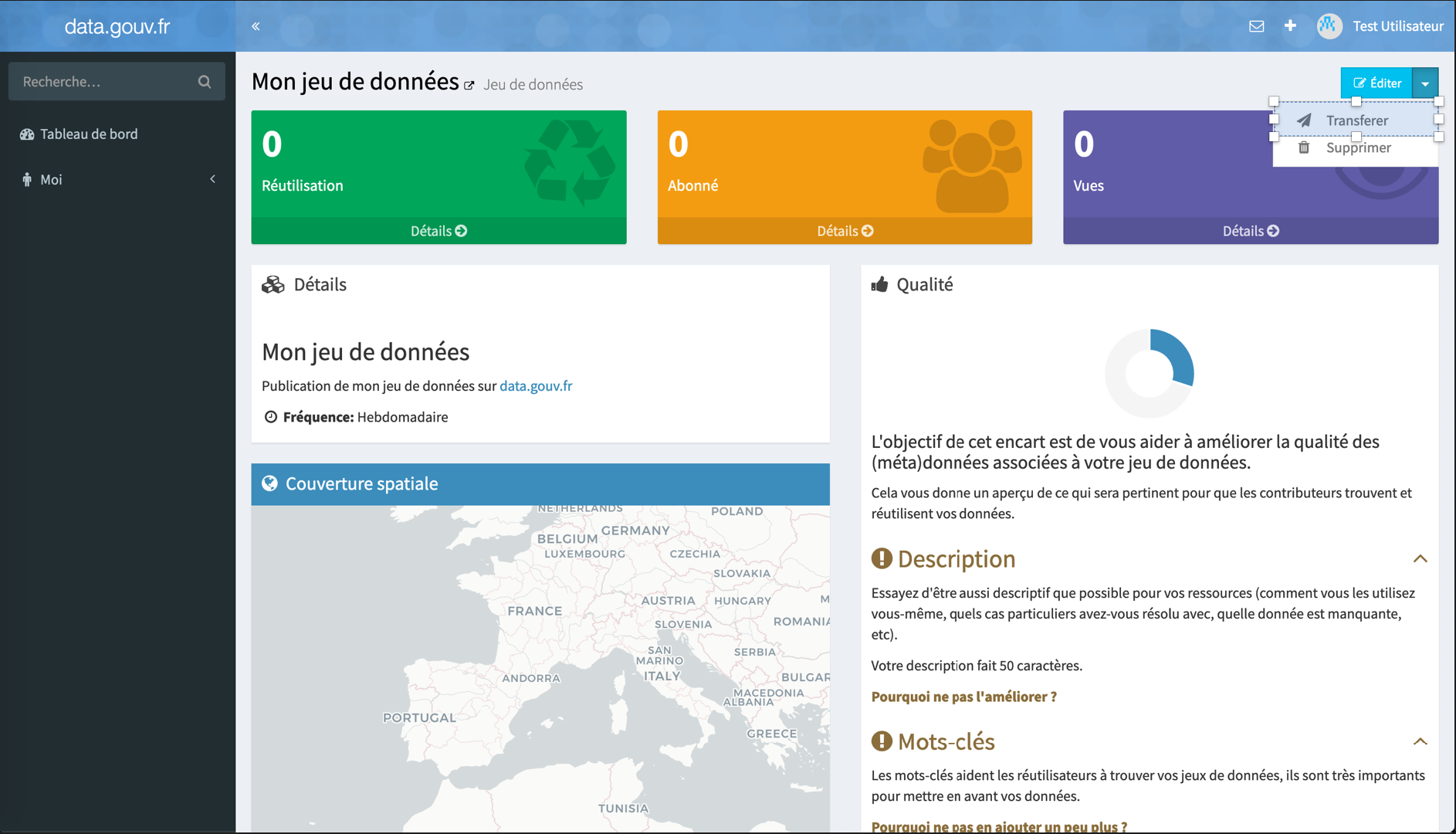Click the Mon jeu de données page title
This screenshot has height=834, width=1456.
355,81
